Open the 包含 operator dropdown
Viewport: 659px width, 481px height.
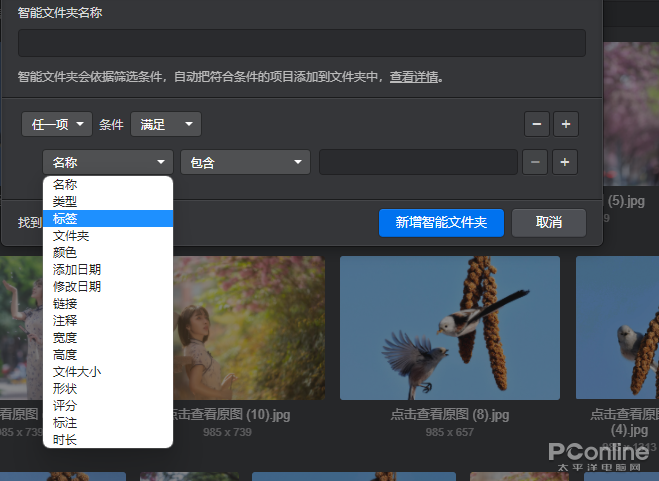coord(245,162)
